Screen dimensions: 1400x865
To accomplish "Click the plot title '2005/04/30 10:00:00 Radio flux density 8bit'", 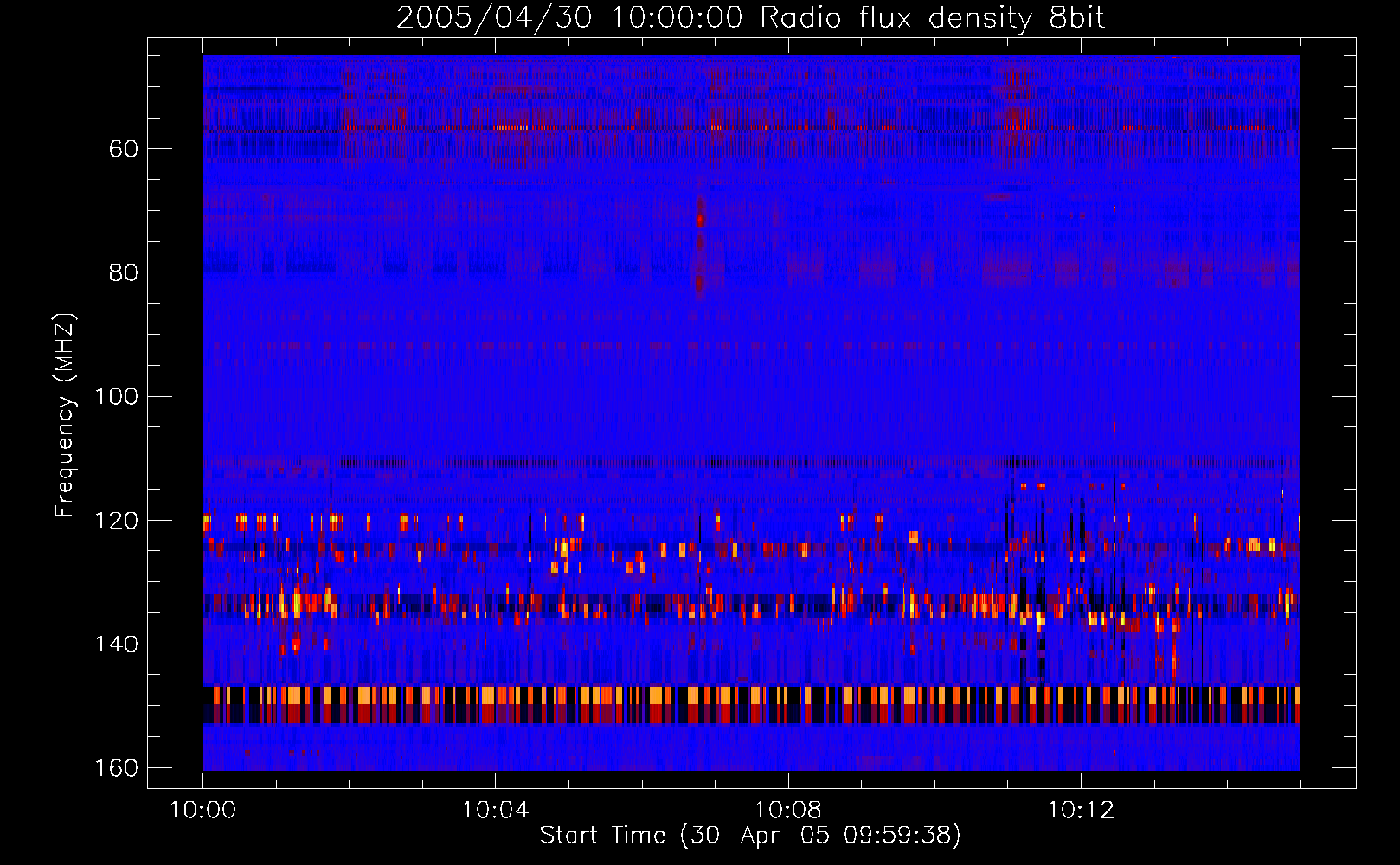I will tap(750, 18).
